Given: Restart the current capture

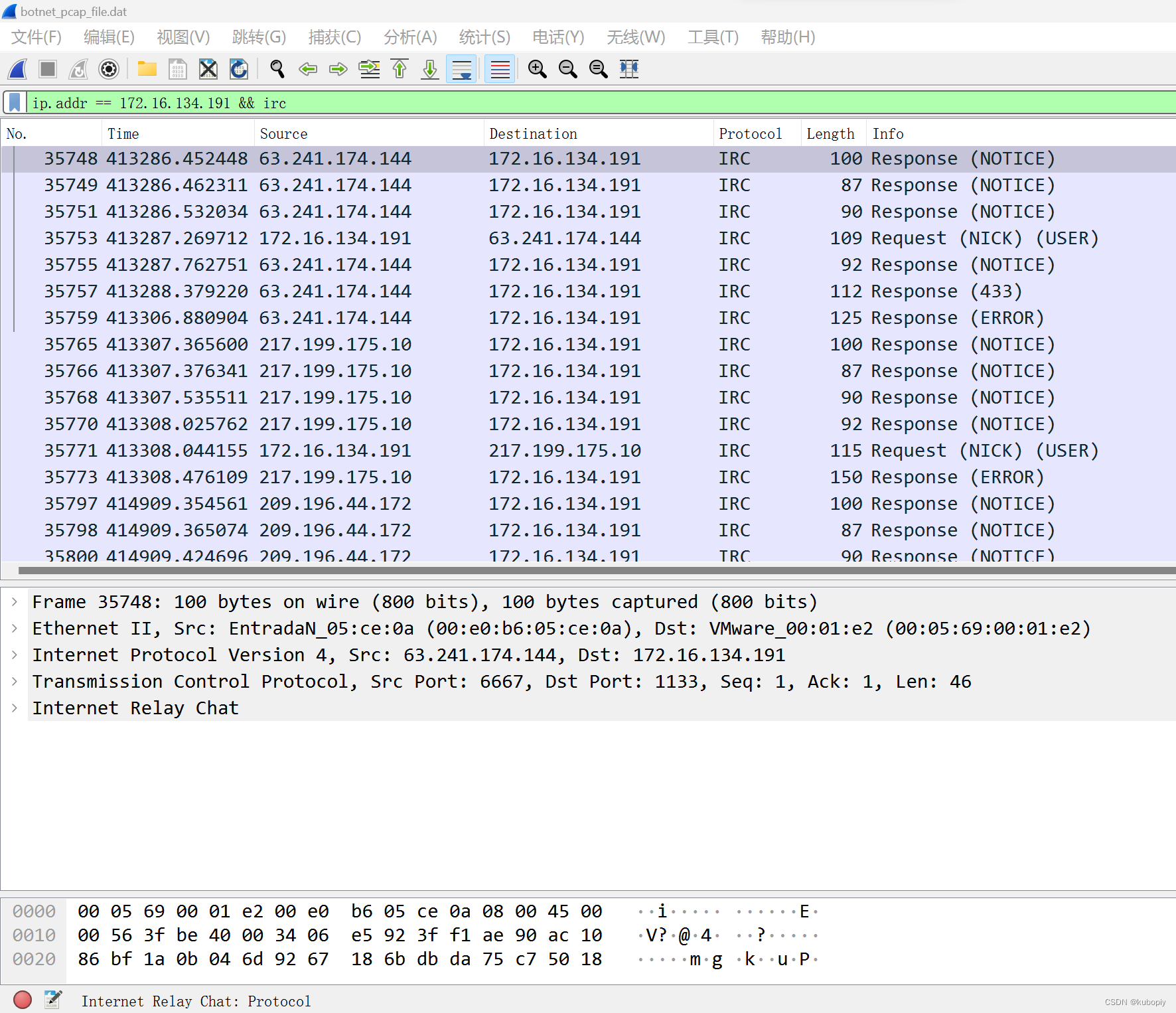Looking at the screenshot, I should point(78,69).
